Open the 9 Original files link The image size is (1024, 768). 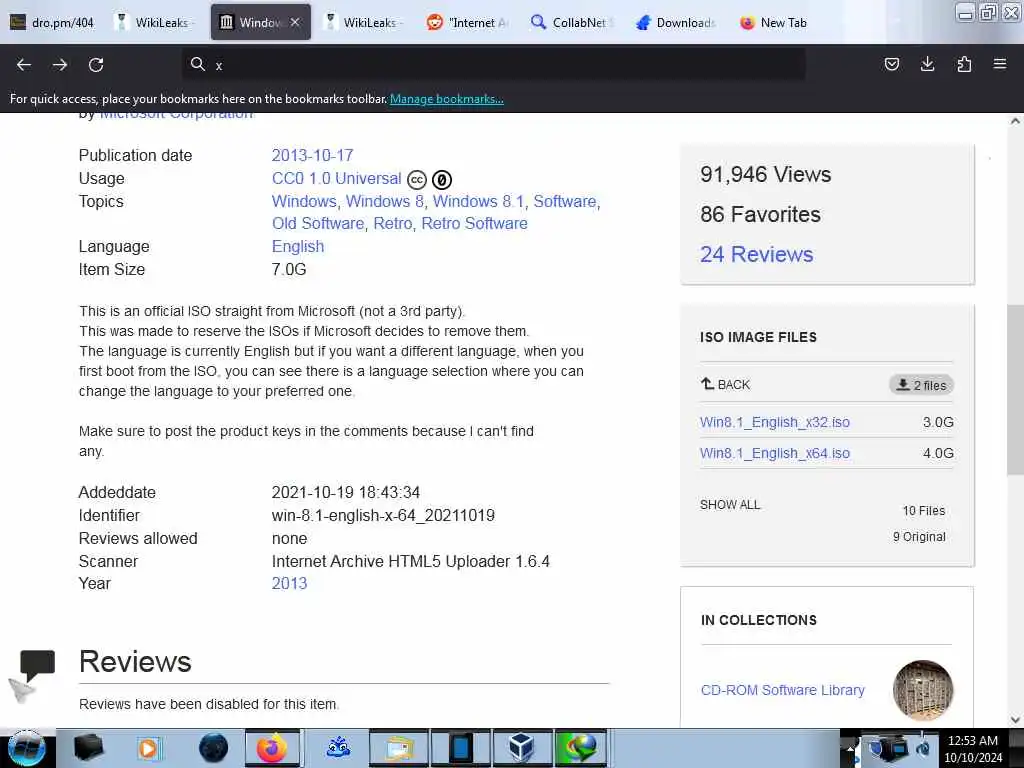point(919,537)
